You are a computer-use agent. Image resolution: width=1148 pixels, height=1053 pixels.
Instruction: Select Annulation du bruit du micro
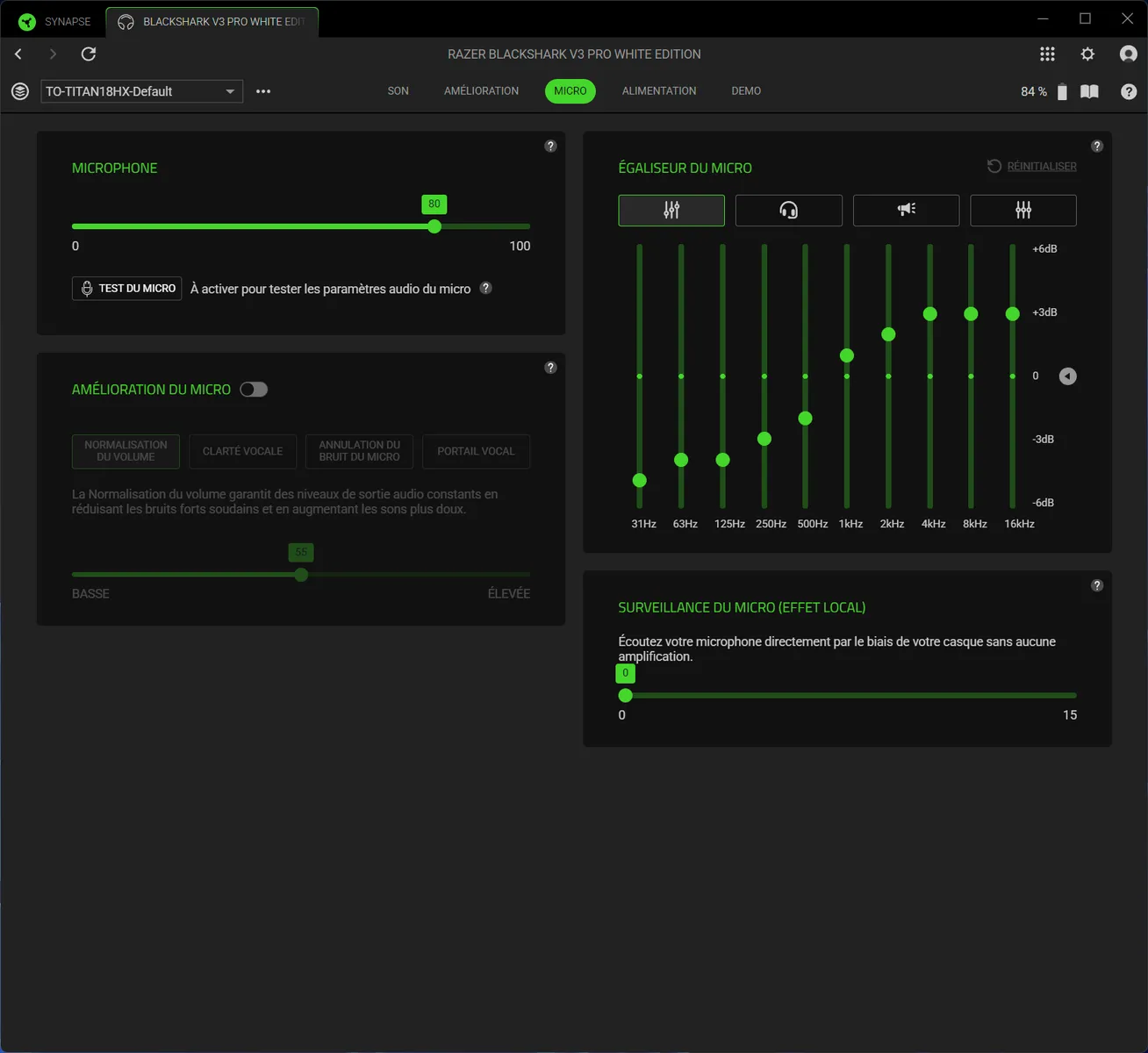click(x=359, y=451)
